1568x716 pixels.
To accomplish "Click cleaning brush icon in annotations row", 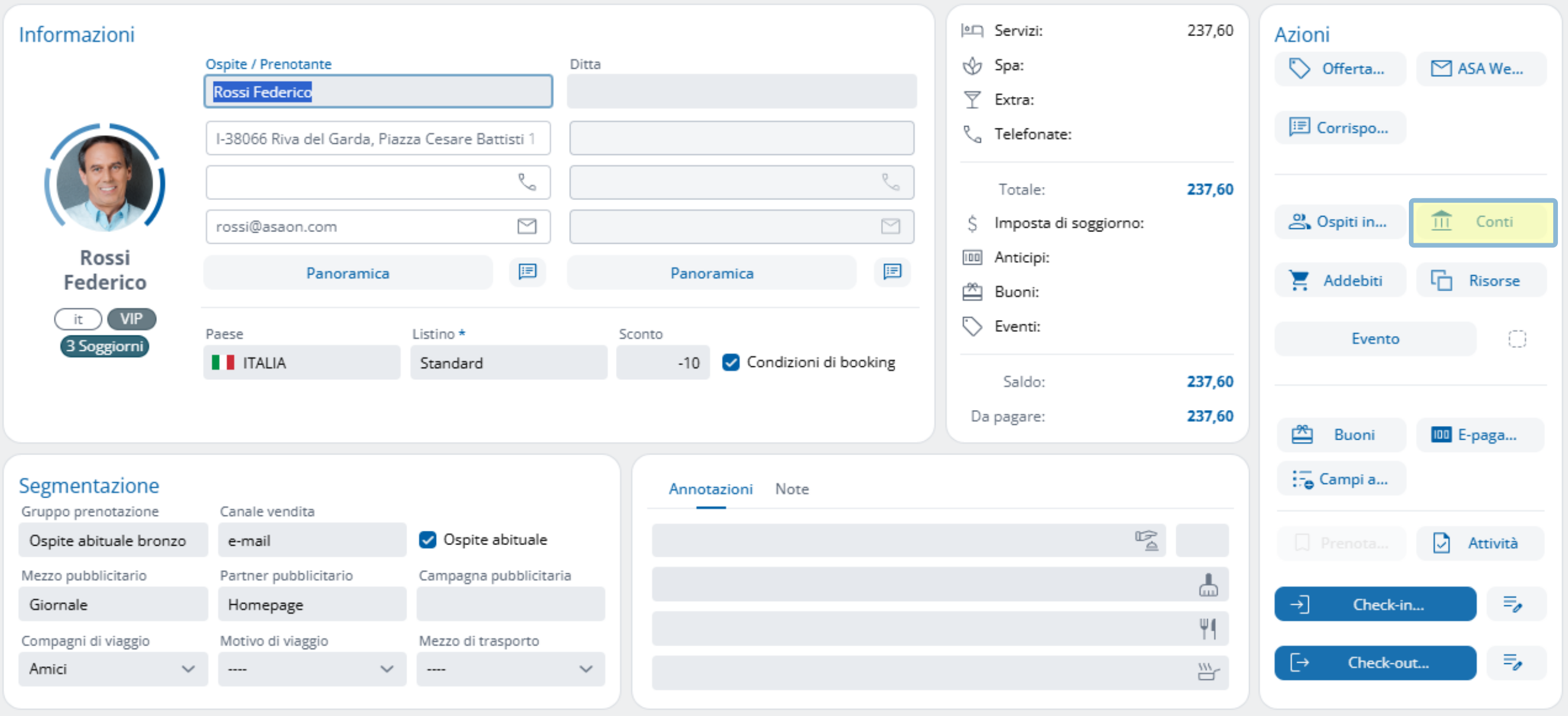I will [x=1208, y=585].
